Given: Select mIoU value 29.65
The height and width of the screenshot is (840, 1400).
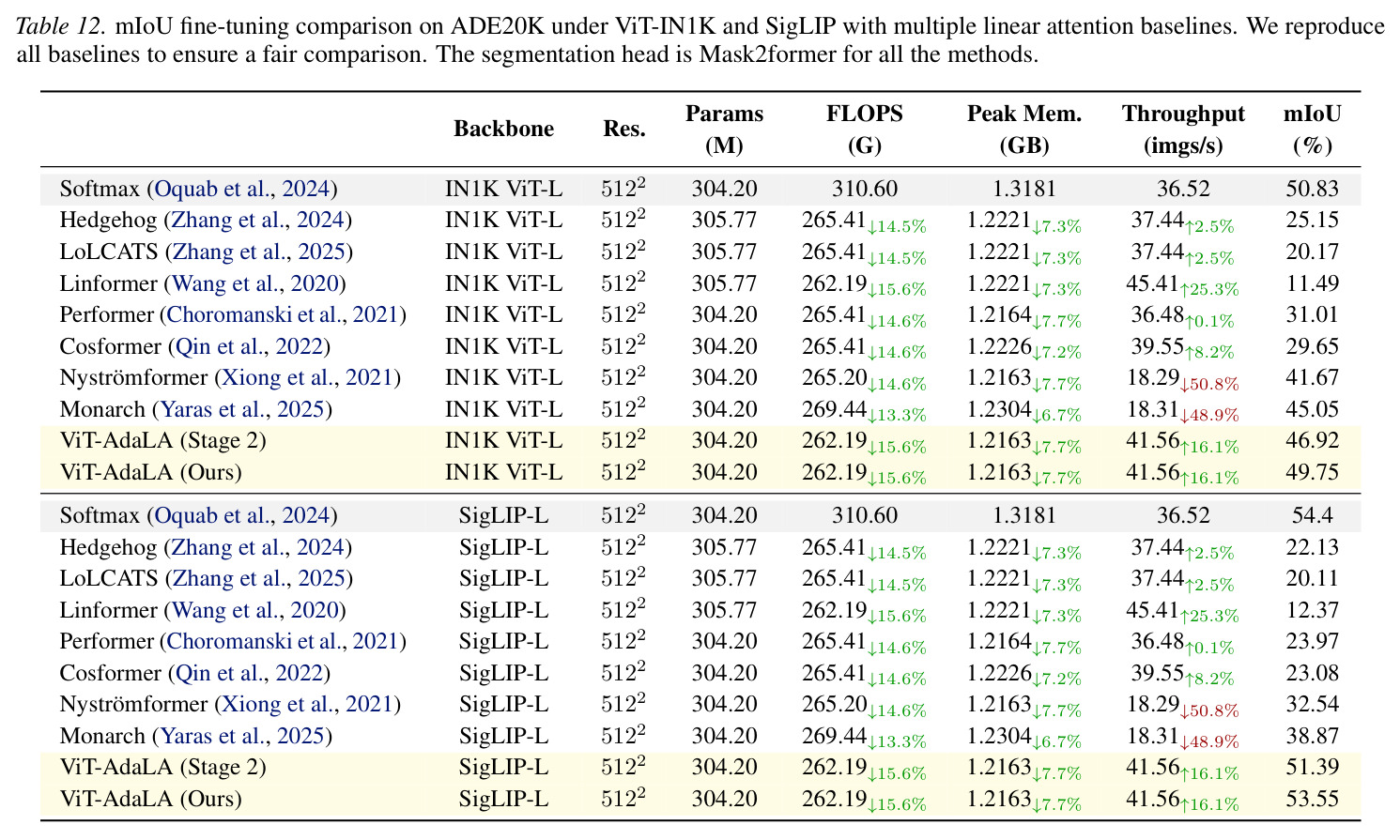Looking at the screenshot, I should point(1313,346).
